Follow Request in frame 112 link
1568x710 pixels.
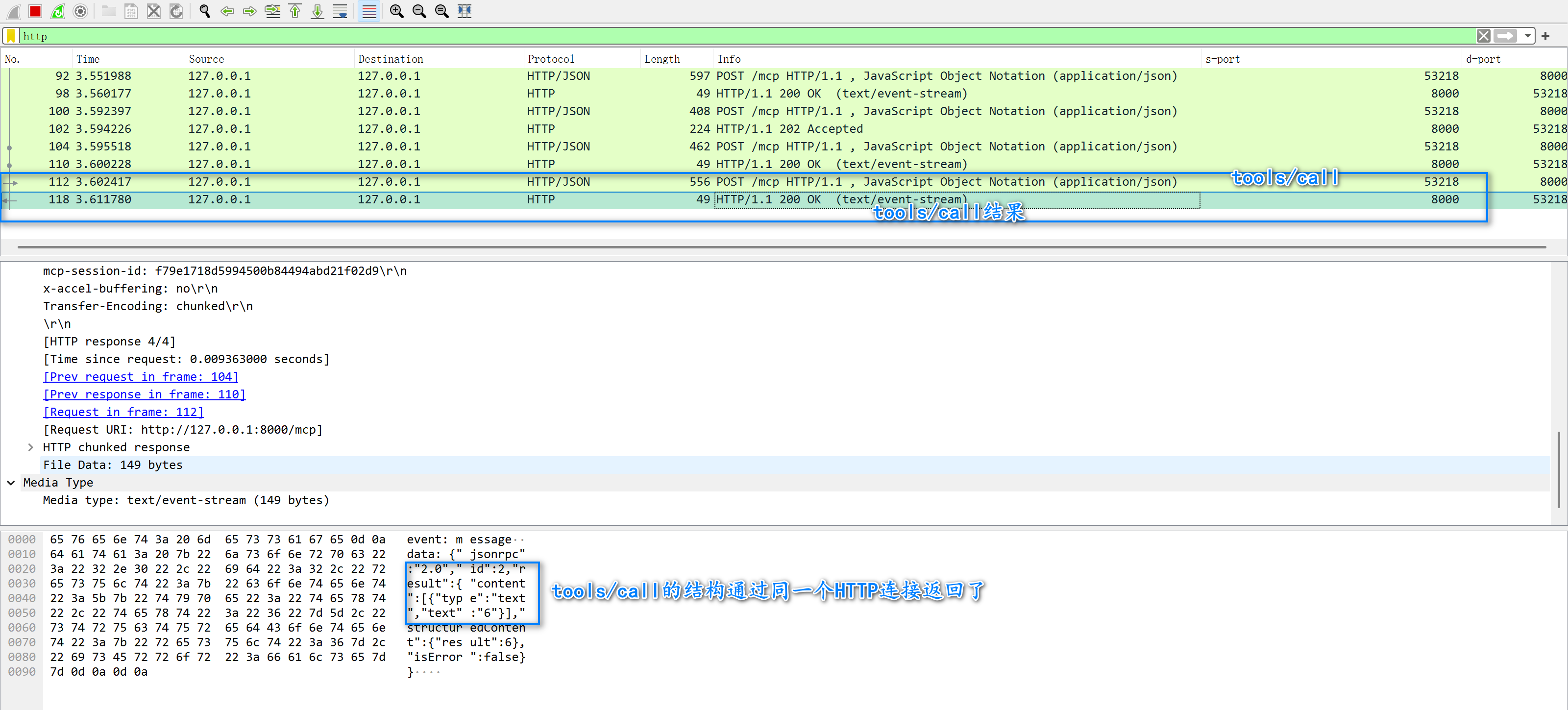[123, 412]
